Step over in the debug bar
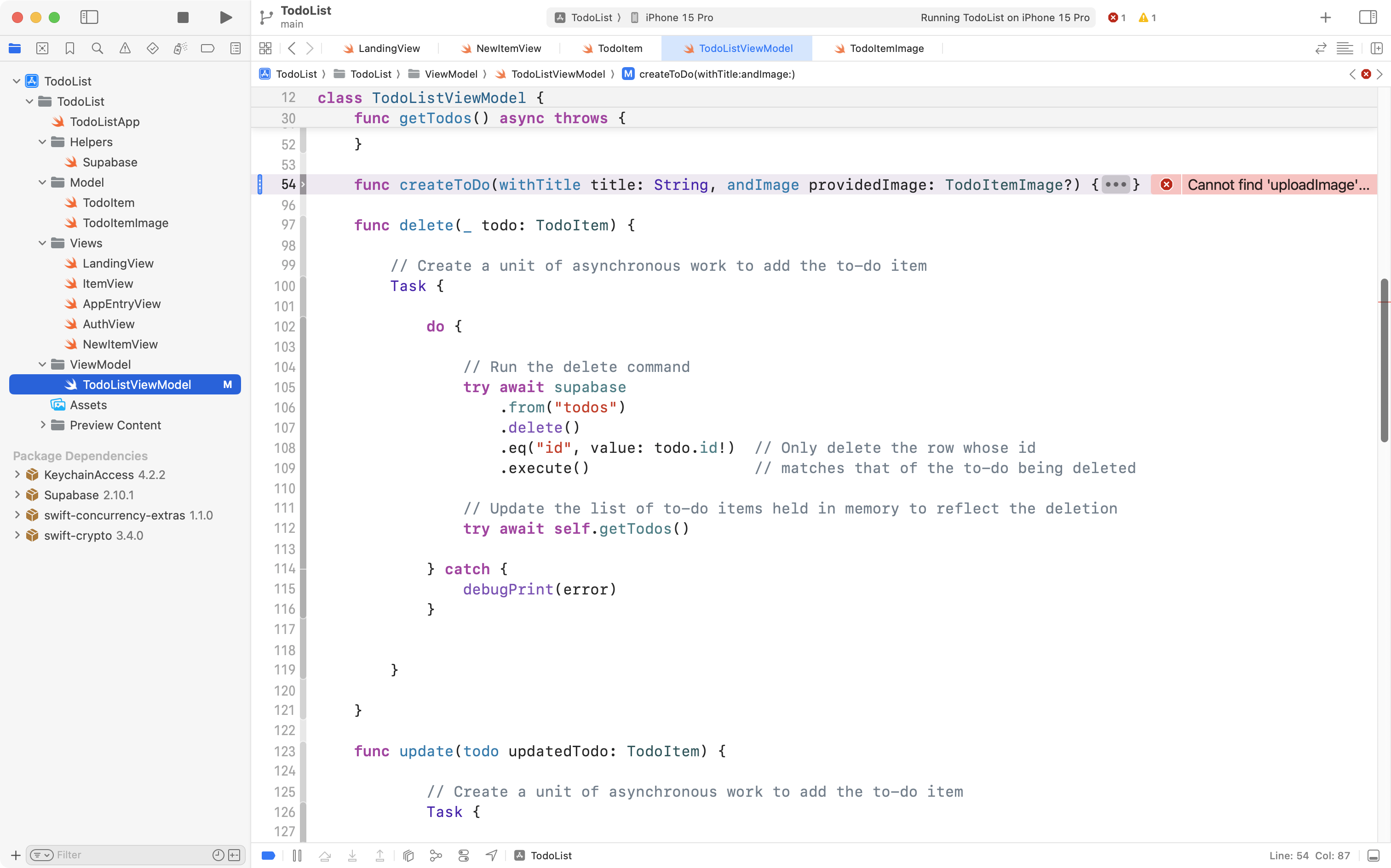 [x=325, y=856]
